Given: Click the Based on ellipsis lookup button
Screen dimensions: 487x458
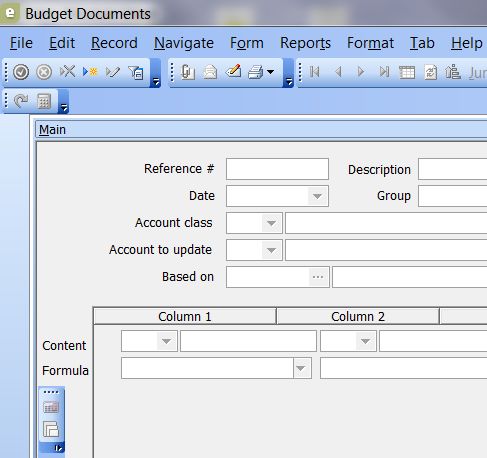Looking at the screenshot, I should 318,277.
